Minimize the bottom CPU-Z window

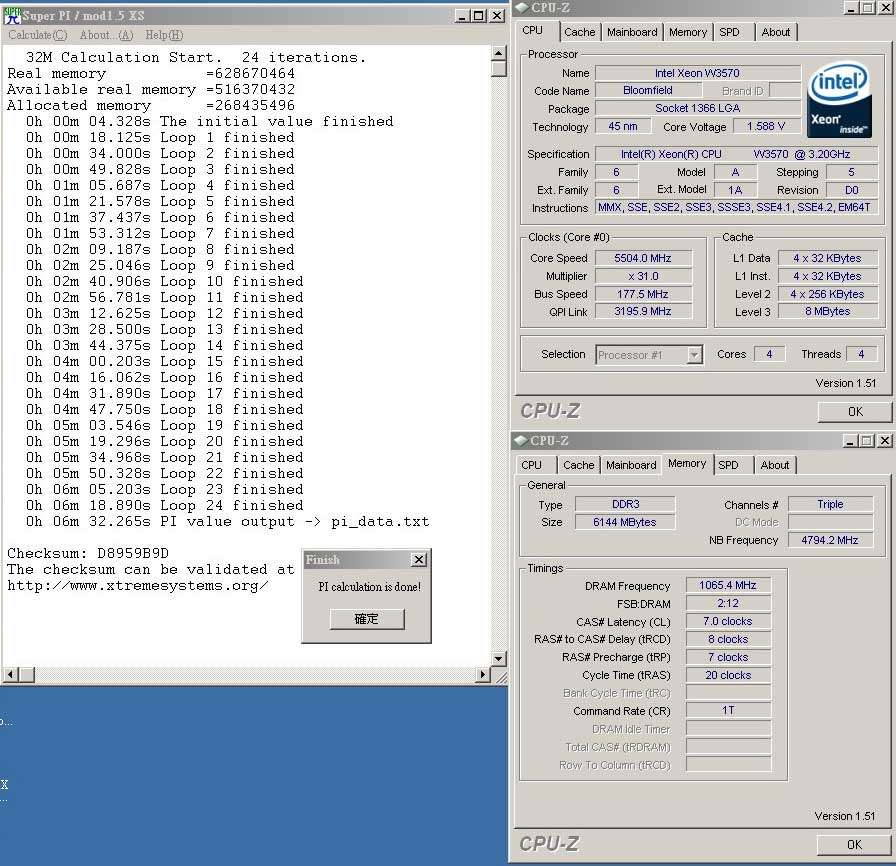pyautogui.click(x=850, y=440)
